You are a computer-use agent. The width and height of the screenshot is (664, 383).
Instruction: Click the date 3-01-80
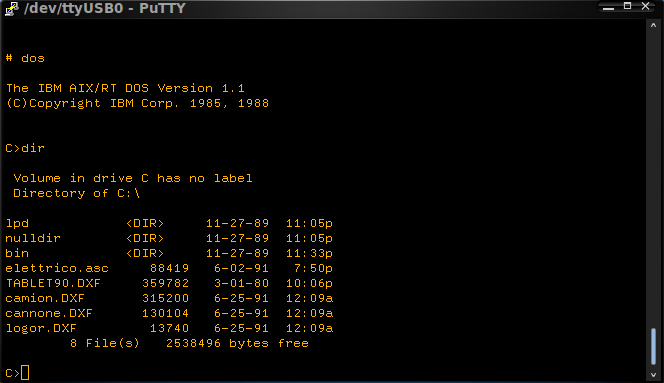click(241, 283)
